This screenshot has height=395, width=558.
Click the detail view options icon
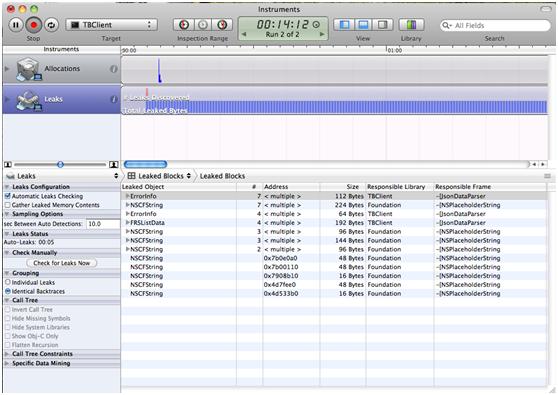[547, 176]
